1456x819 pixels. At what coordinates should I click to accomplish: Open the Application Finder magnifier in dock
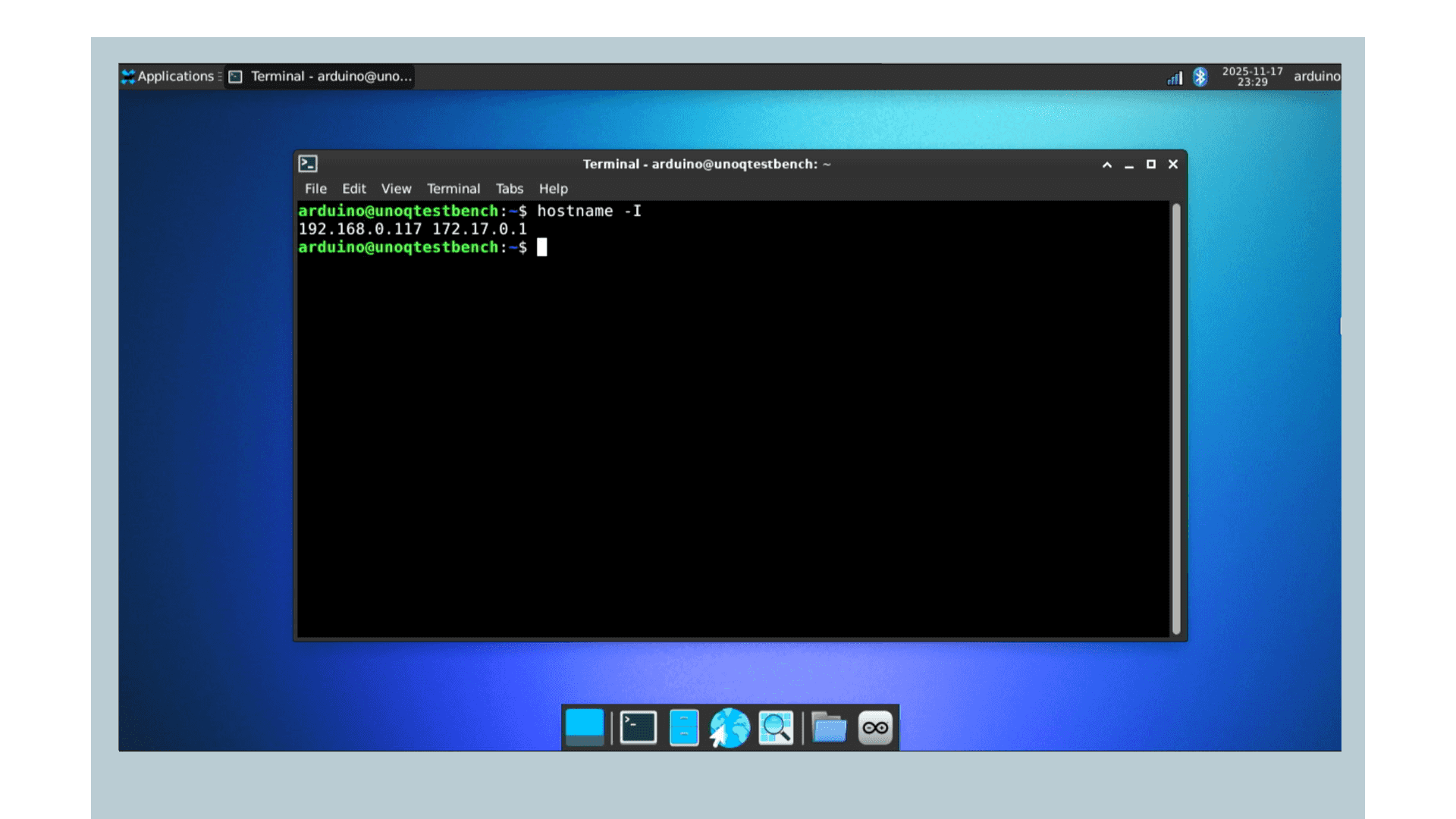pyautogui.click(x=775, y=726)
